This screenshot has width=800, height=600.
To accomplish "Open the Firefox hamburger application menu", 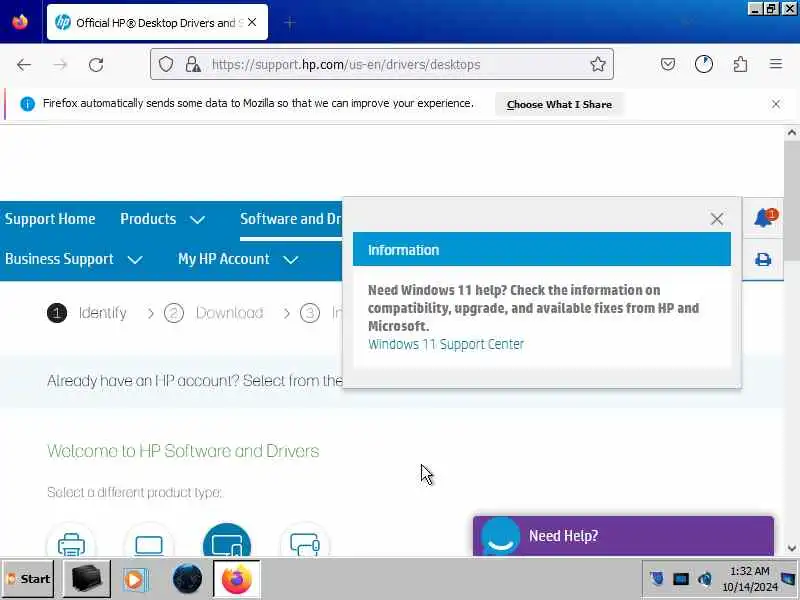I will point(776,64).
